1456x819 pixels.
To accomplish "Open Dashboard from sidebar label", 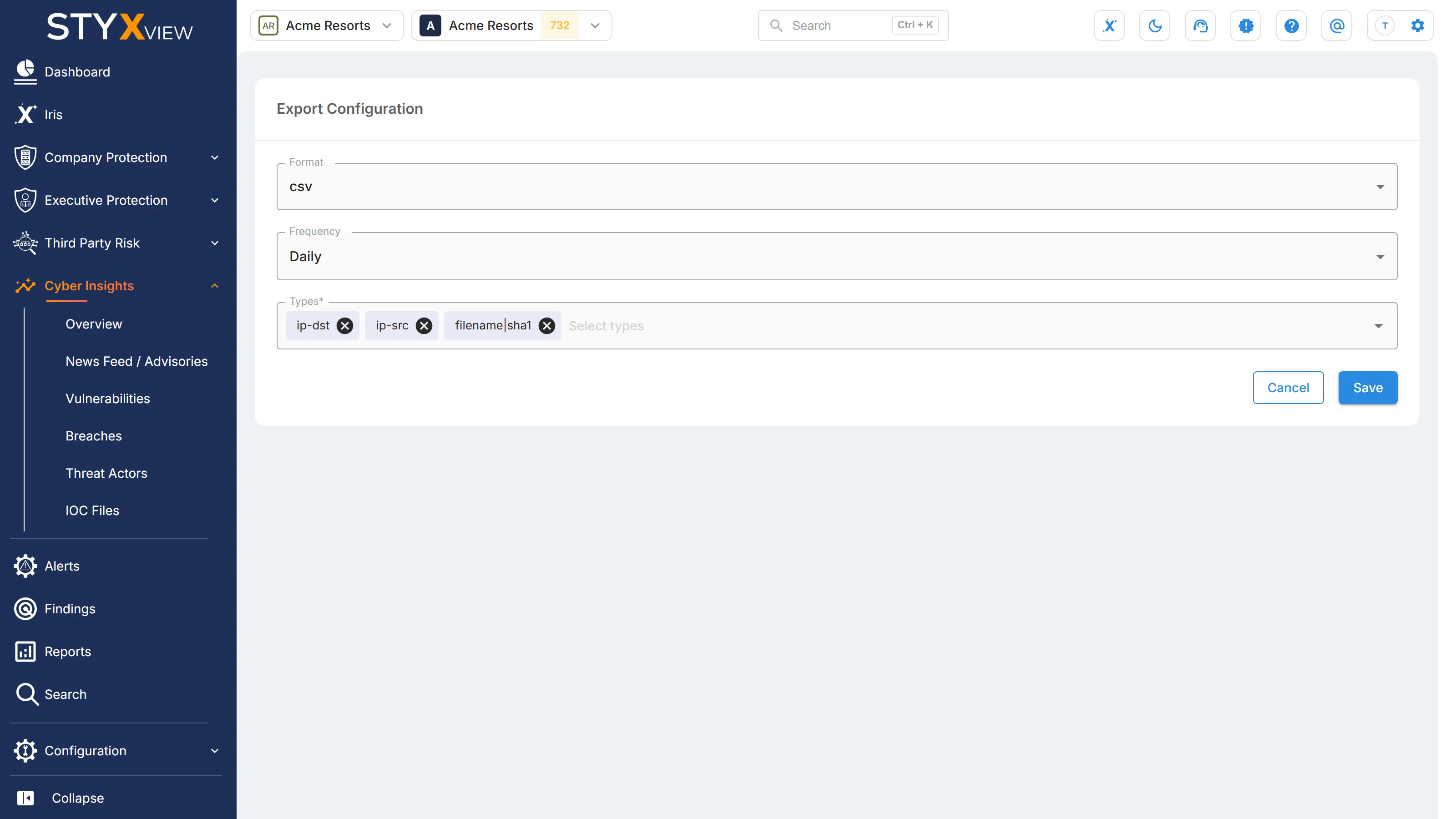I will [77, 72].
